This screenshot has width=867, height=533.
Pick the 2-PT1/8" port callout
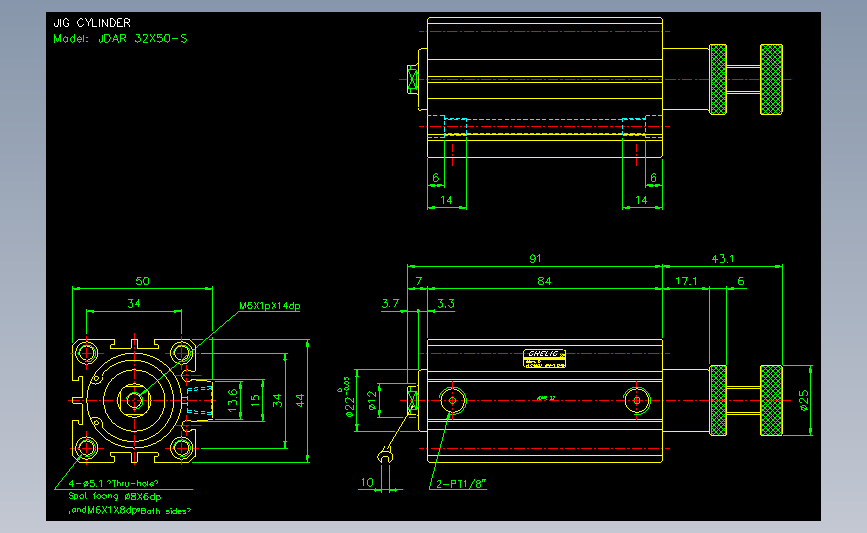coord(461,484)
